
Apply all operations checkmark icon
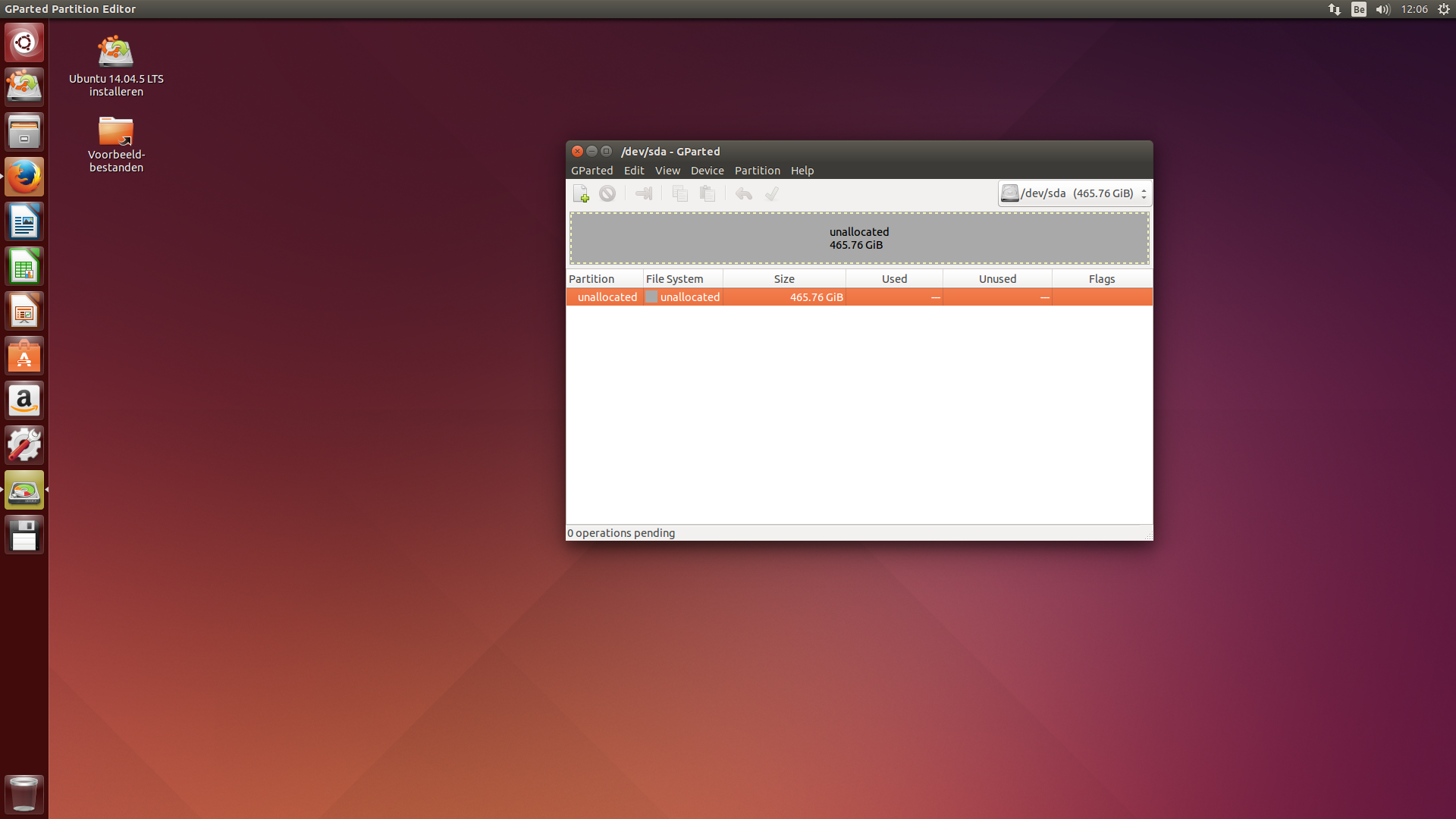pos(772,194)
